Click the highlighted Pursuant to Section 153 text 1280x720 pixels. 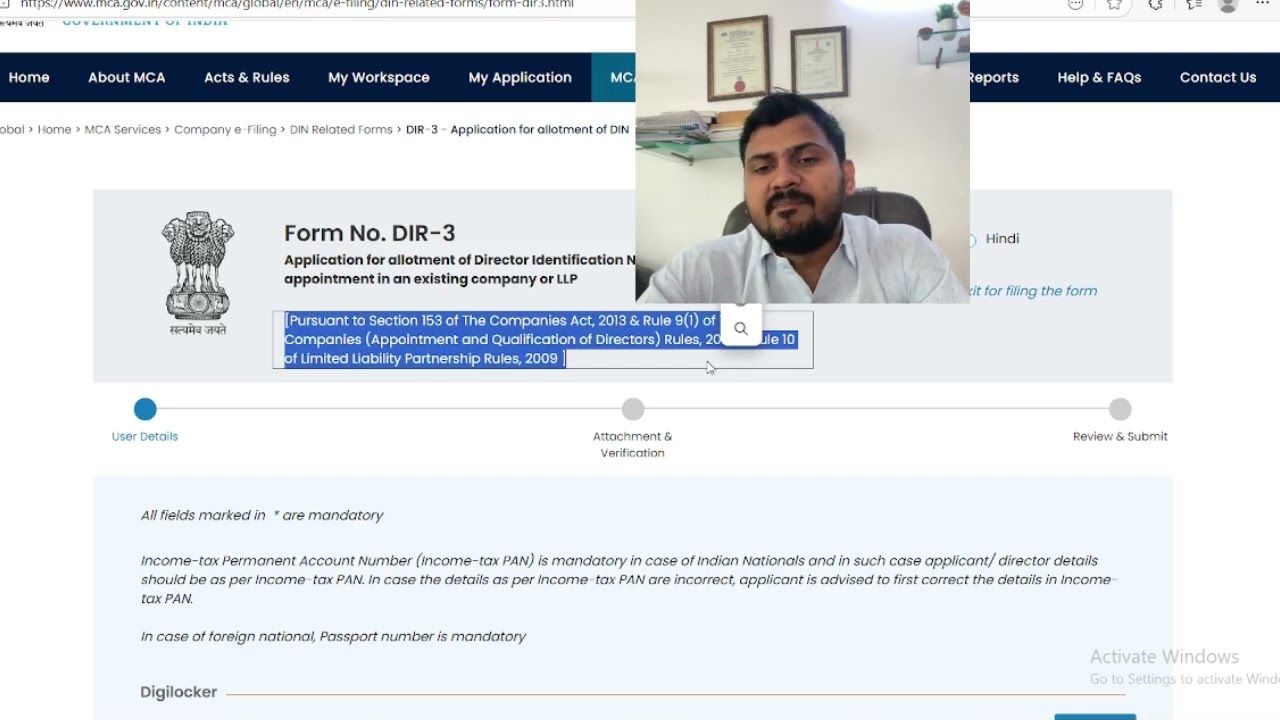click(541, 340)
